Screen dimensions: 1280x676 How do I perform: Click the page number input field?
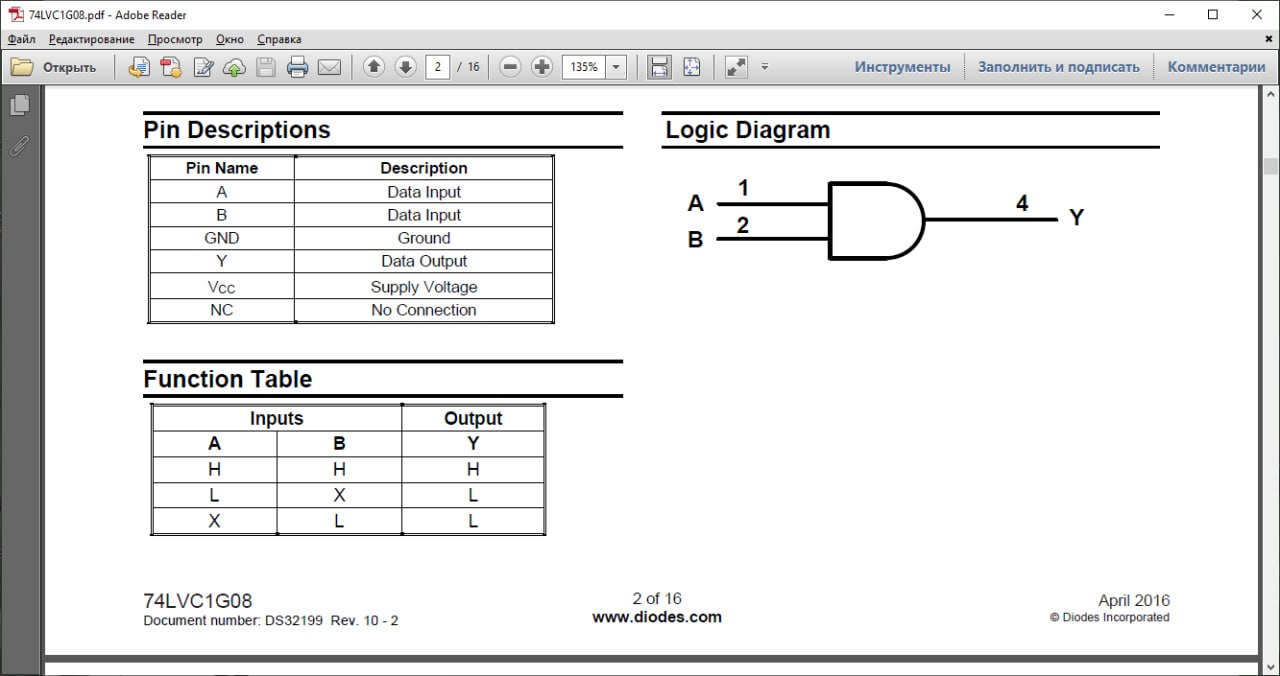437,67
